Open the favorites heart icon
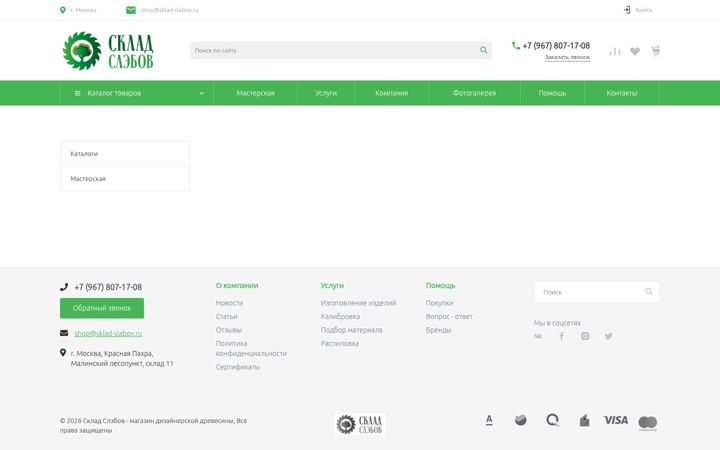Viewport: 720px width, 450px height. point(635,51)
